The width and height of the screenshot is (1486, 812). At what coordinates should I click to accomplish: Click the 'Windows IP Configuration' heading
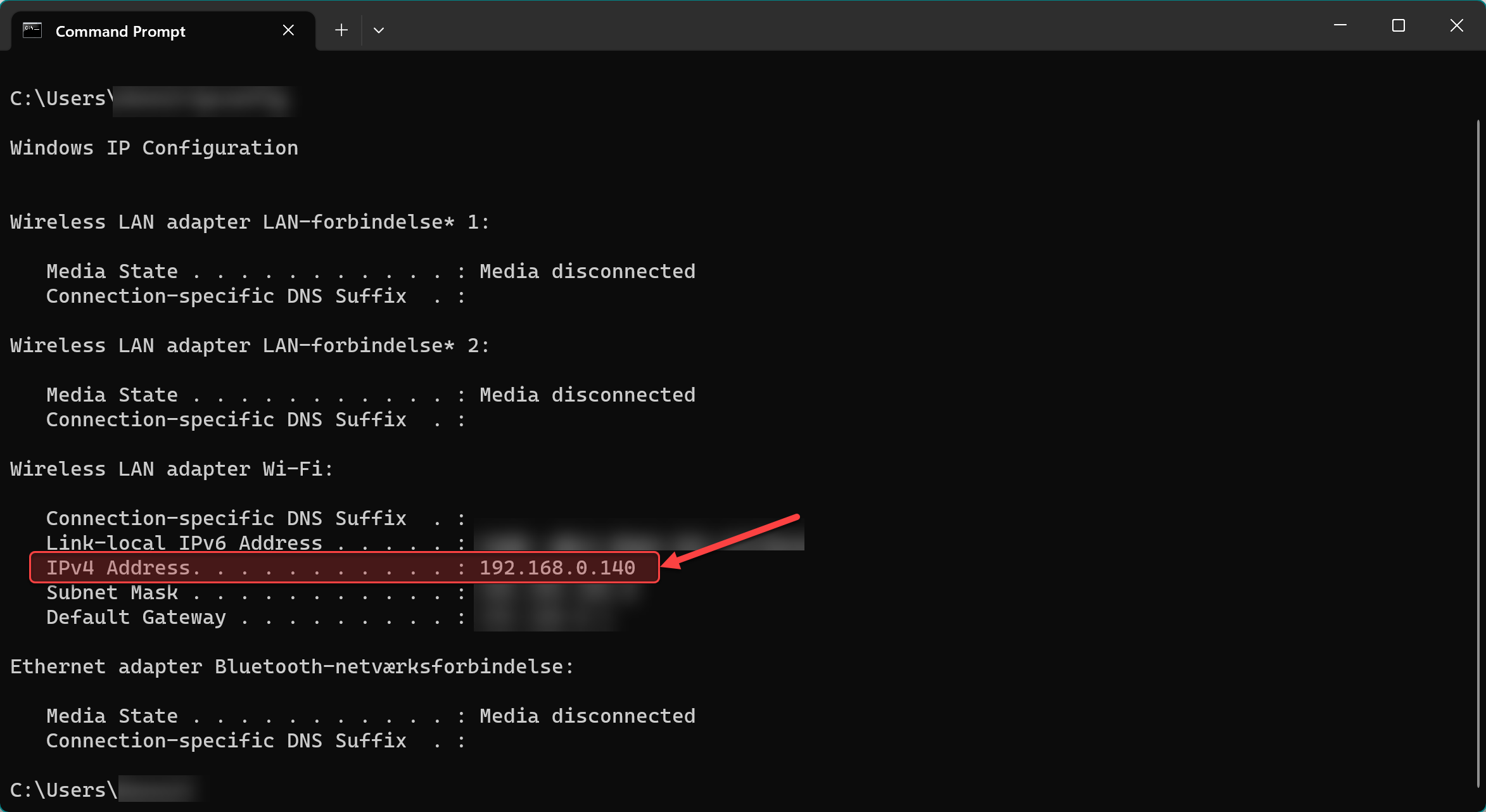[154, 148]
